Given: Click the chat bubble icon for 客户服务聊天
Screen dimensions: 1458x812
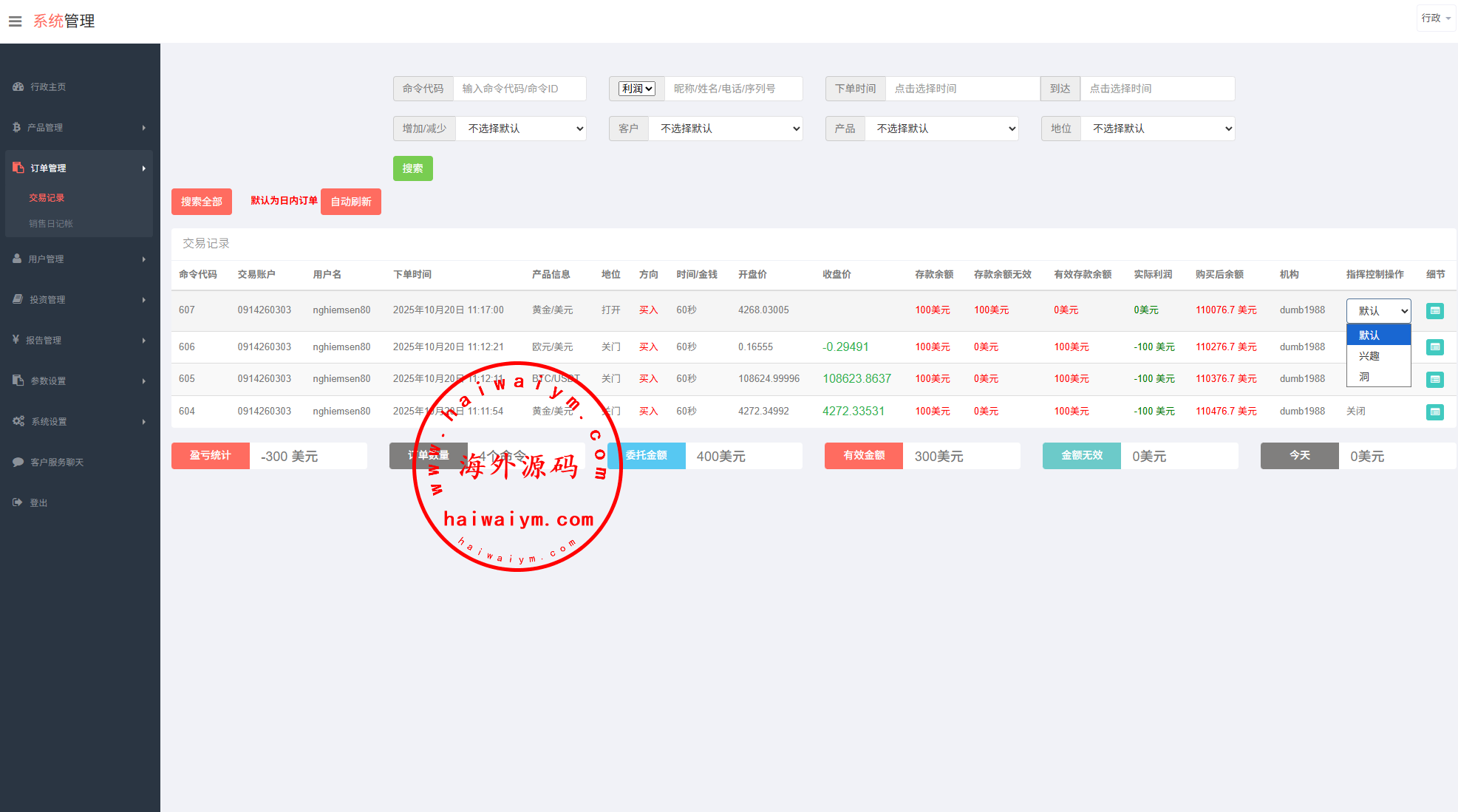Looking at the screenshot, I should coord(18,462).
